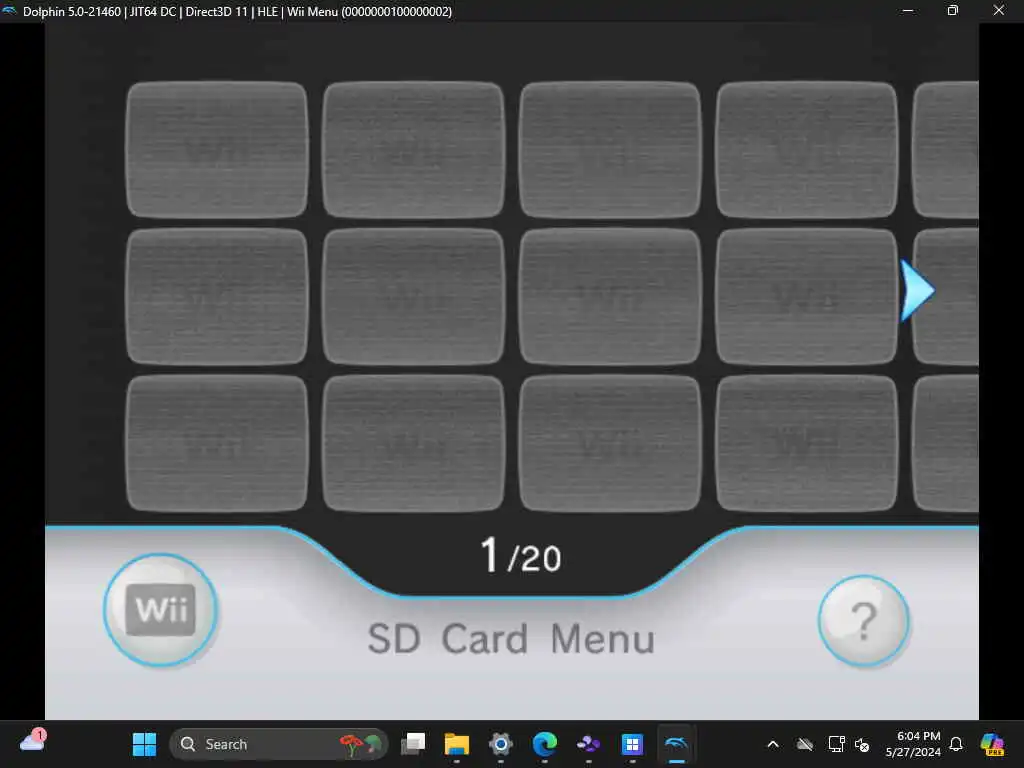The height and width of the screenshot is (768, 1024).
Task: Select the second slot in the middle row
Action: click(413, 296)
